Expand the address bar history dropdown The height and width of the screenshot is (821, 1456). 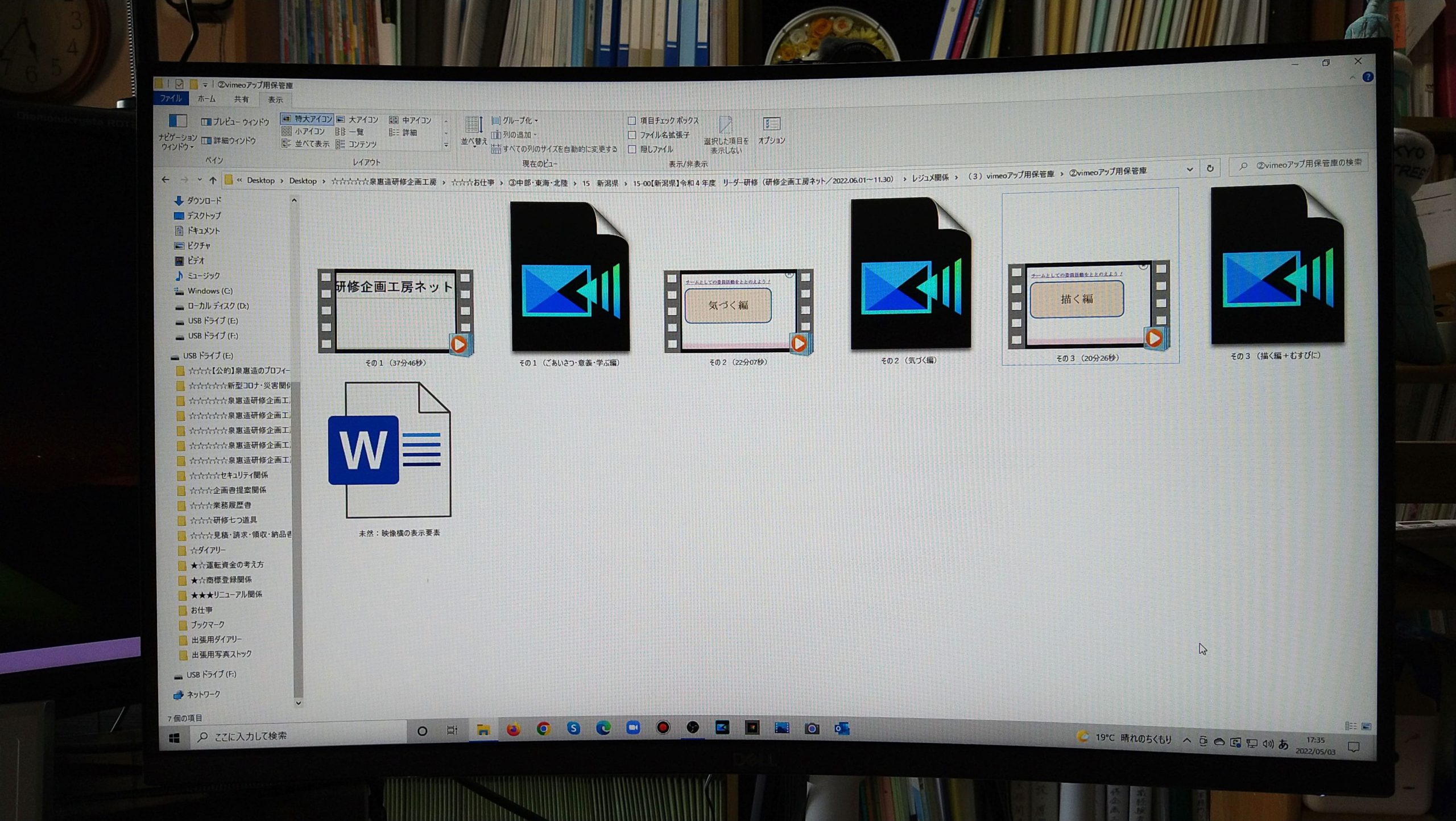point(1189,170)
